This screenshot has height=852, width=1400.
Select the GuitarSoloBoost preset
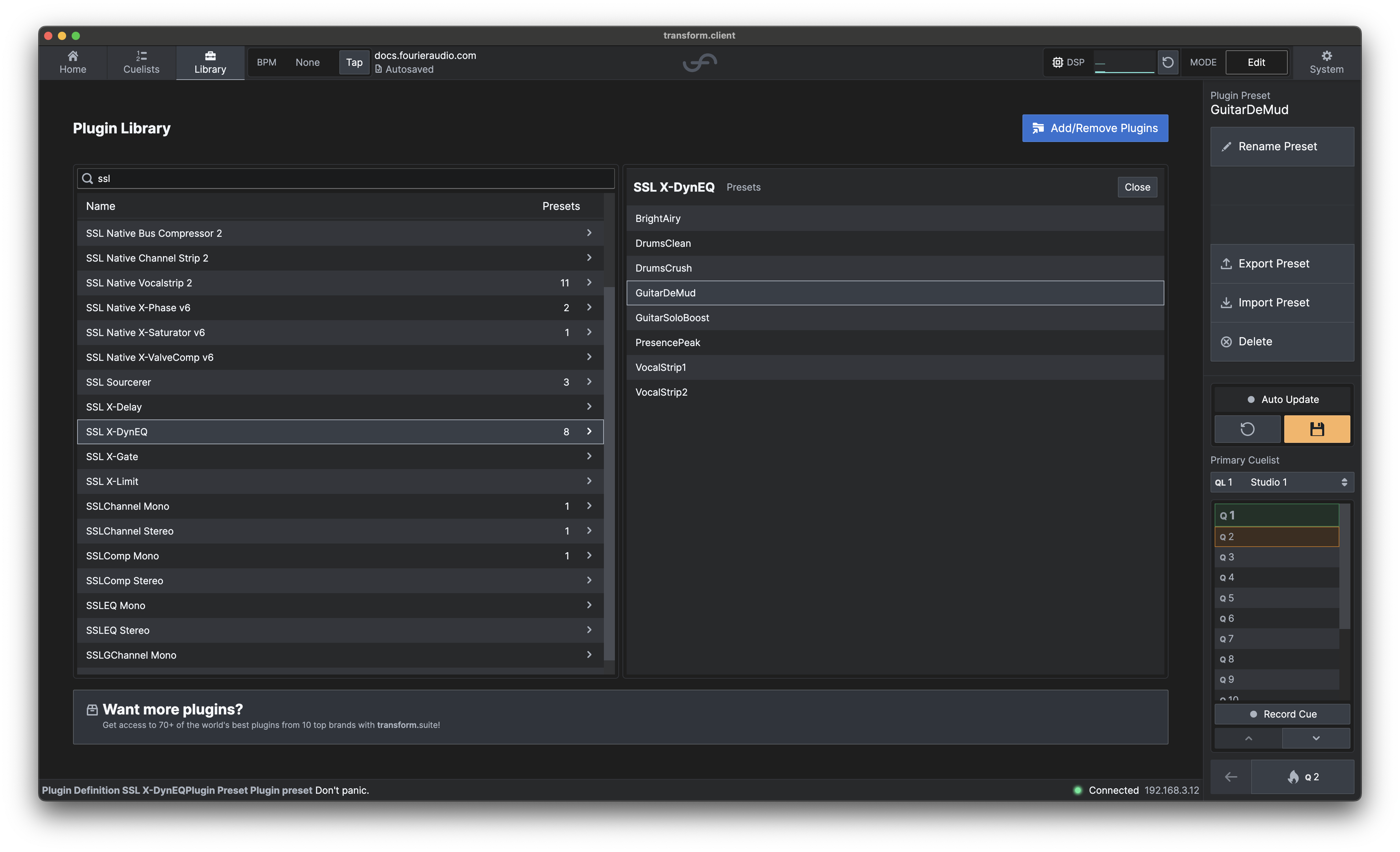pyautogui.click(x=895, y=318)
